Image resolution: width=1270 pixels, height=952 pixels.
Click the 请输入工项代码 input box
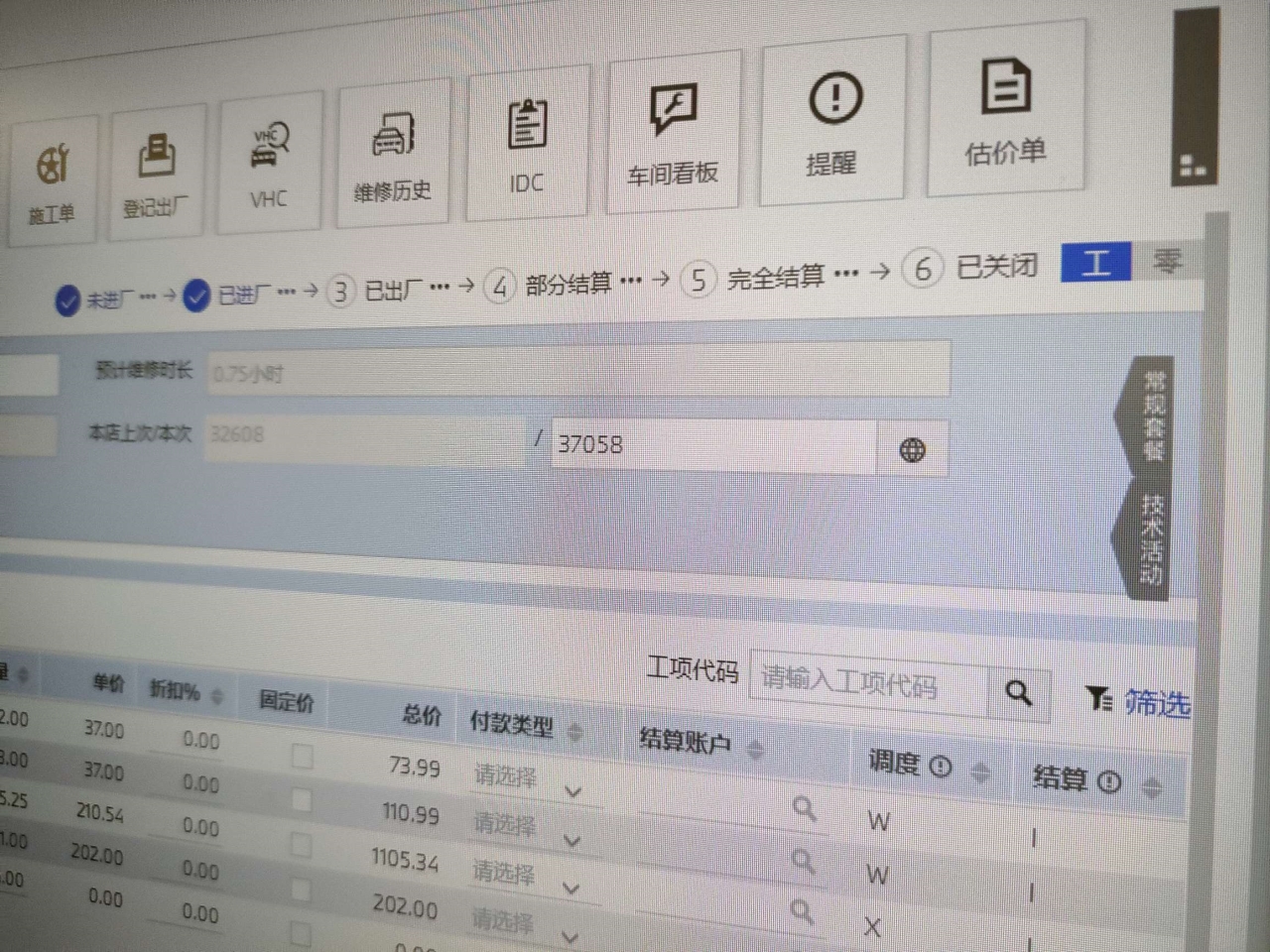coord(869,683)
